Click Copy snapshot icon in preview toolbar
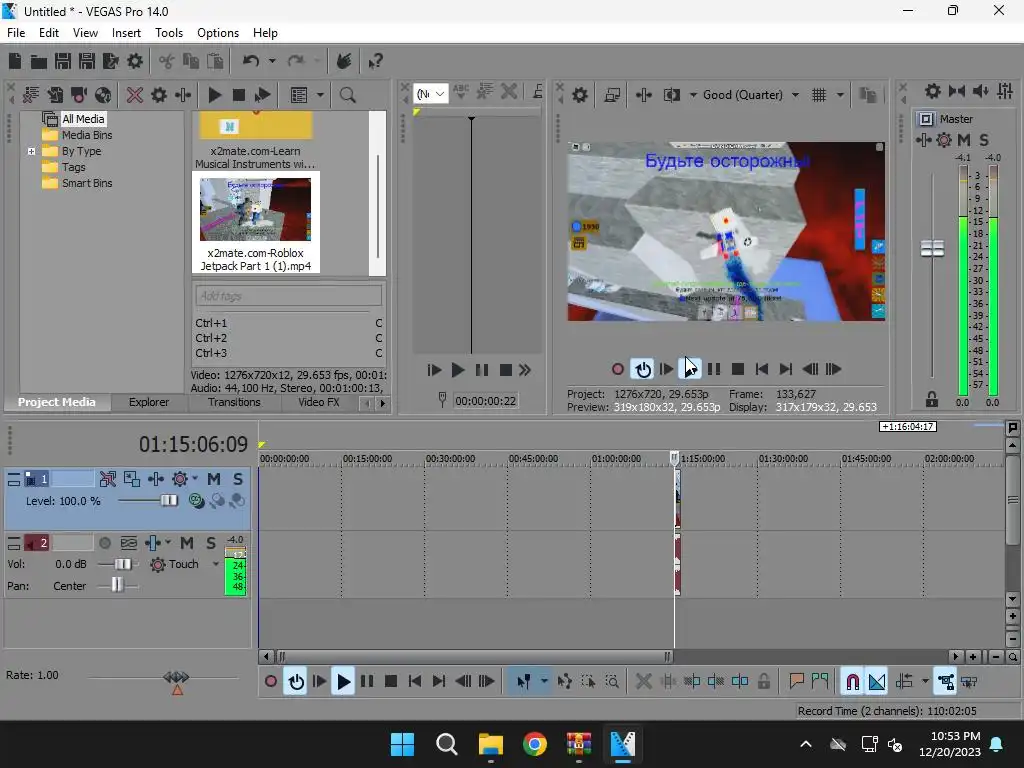The image size is (1024, 768). 868,95
